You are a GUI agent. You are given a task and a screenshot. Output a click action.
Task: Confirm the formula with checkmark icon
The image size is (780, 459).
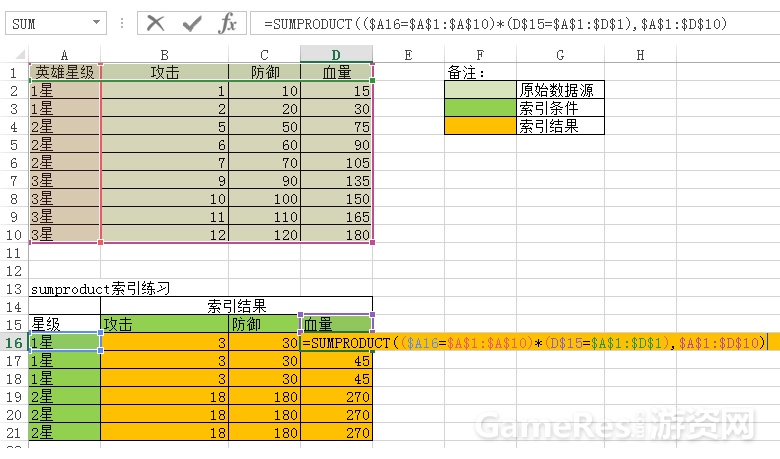tap(192, 23)
